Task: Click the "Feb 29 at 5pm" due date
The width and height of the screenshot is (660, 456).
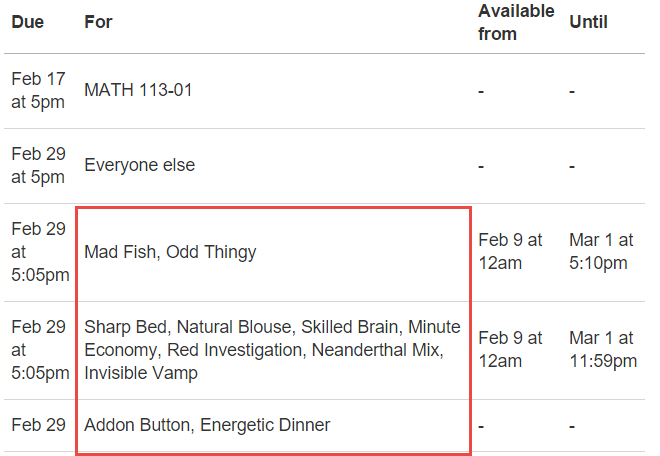Action: (x=38, y=165)
